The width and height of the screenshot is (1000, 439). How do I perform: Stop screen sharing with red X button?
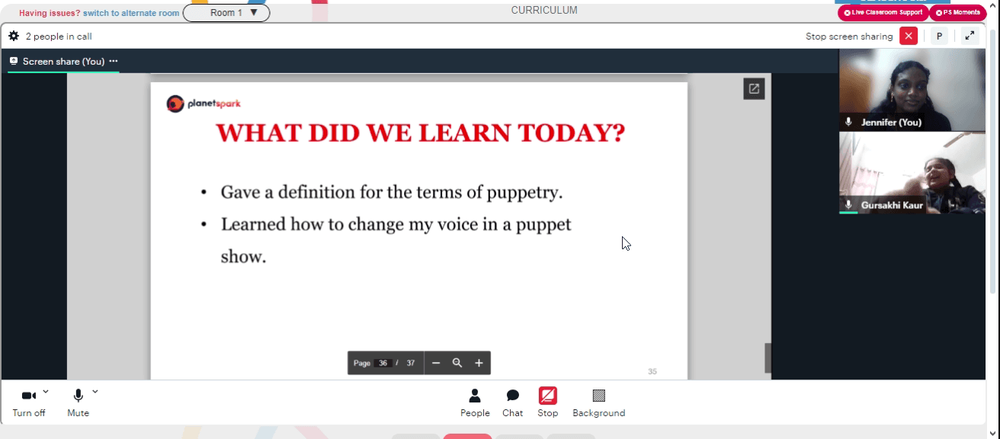click(x=908, y=36)
